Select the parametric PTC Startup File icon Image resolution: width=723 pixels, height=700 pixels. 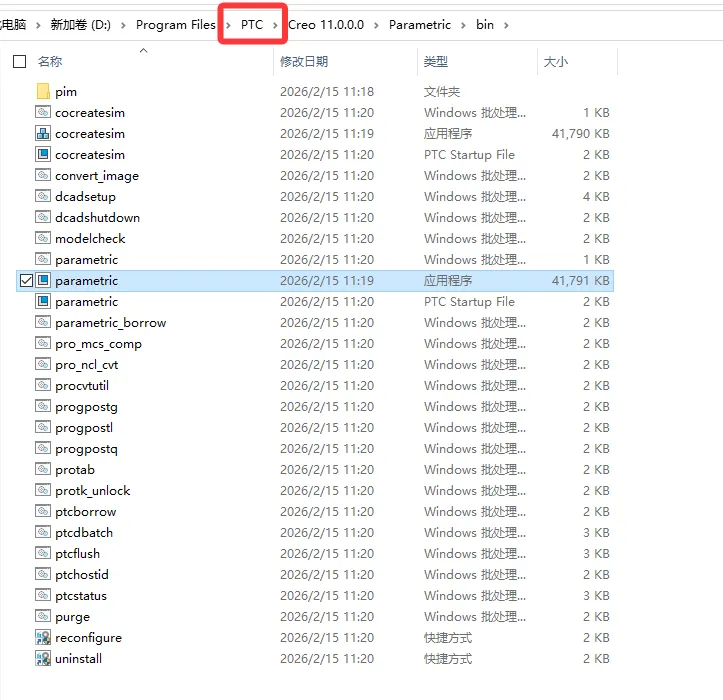point(43,302)
